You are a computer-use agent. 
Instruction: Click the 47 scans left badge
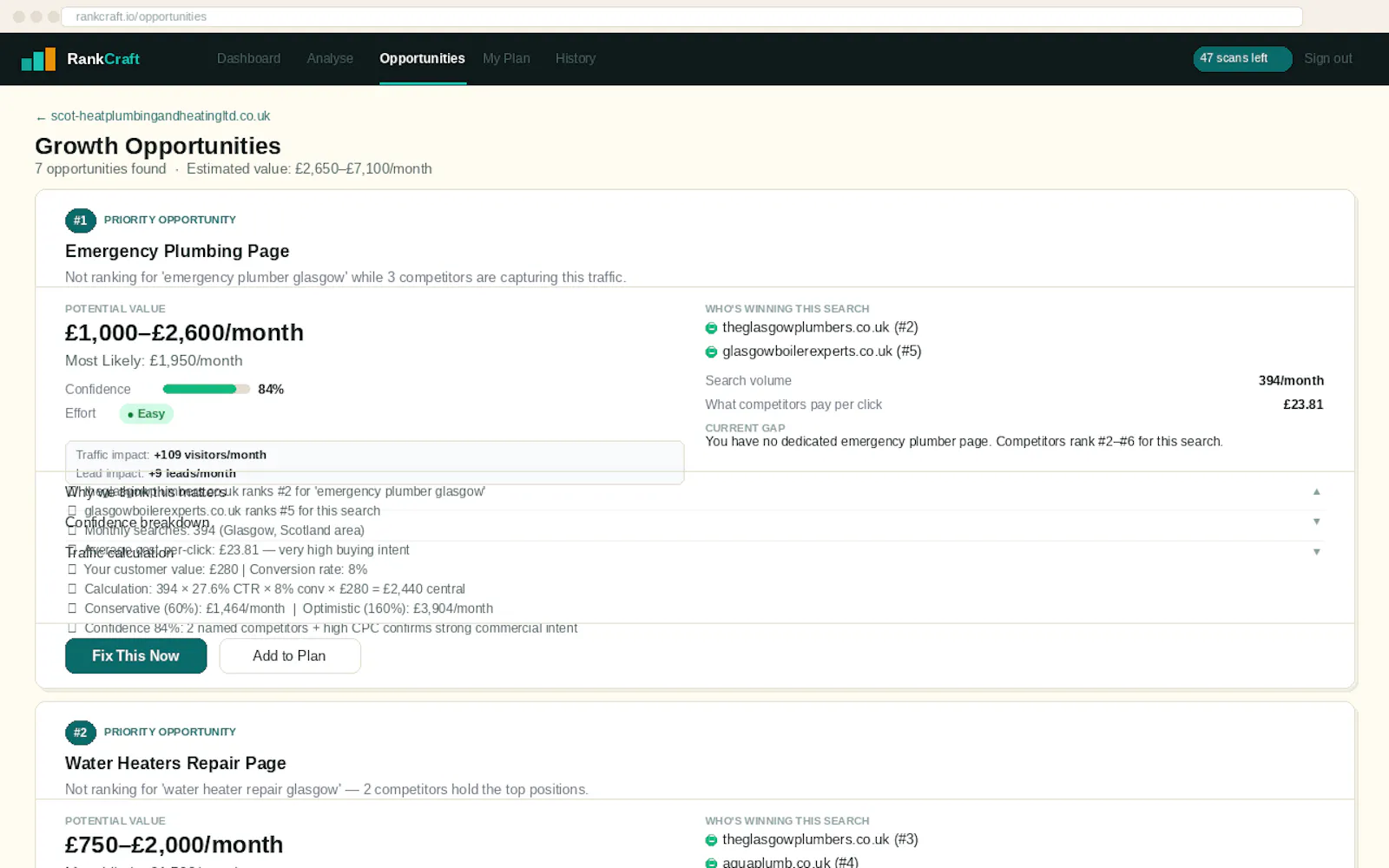point(1242,58)
